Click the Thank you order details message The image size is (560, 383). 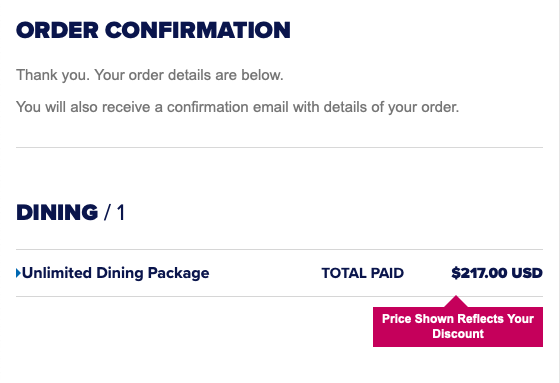(150, 75)
